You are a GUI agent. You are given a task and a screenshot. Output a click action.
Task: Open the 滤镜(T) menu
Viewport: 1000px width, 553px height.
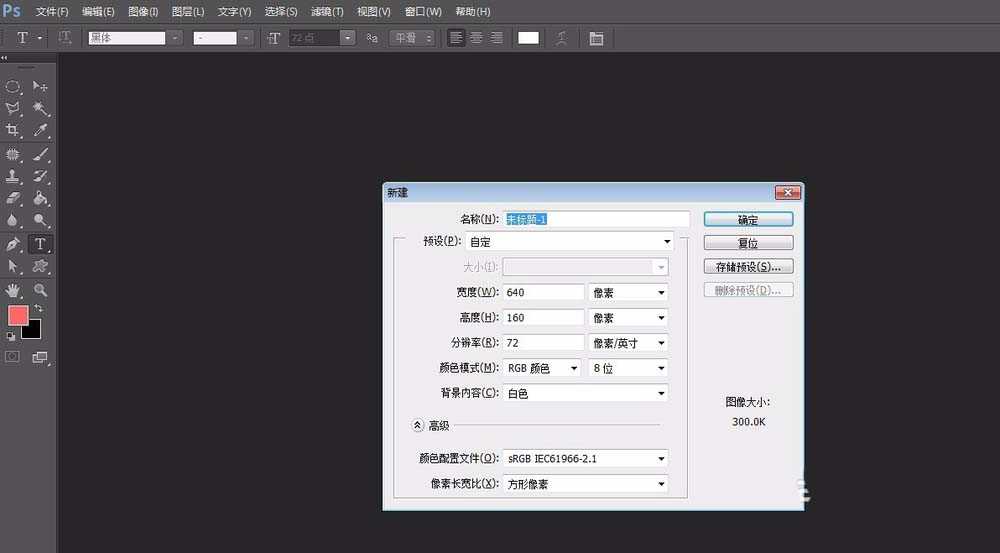click(326, 12)
